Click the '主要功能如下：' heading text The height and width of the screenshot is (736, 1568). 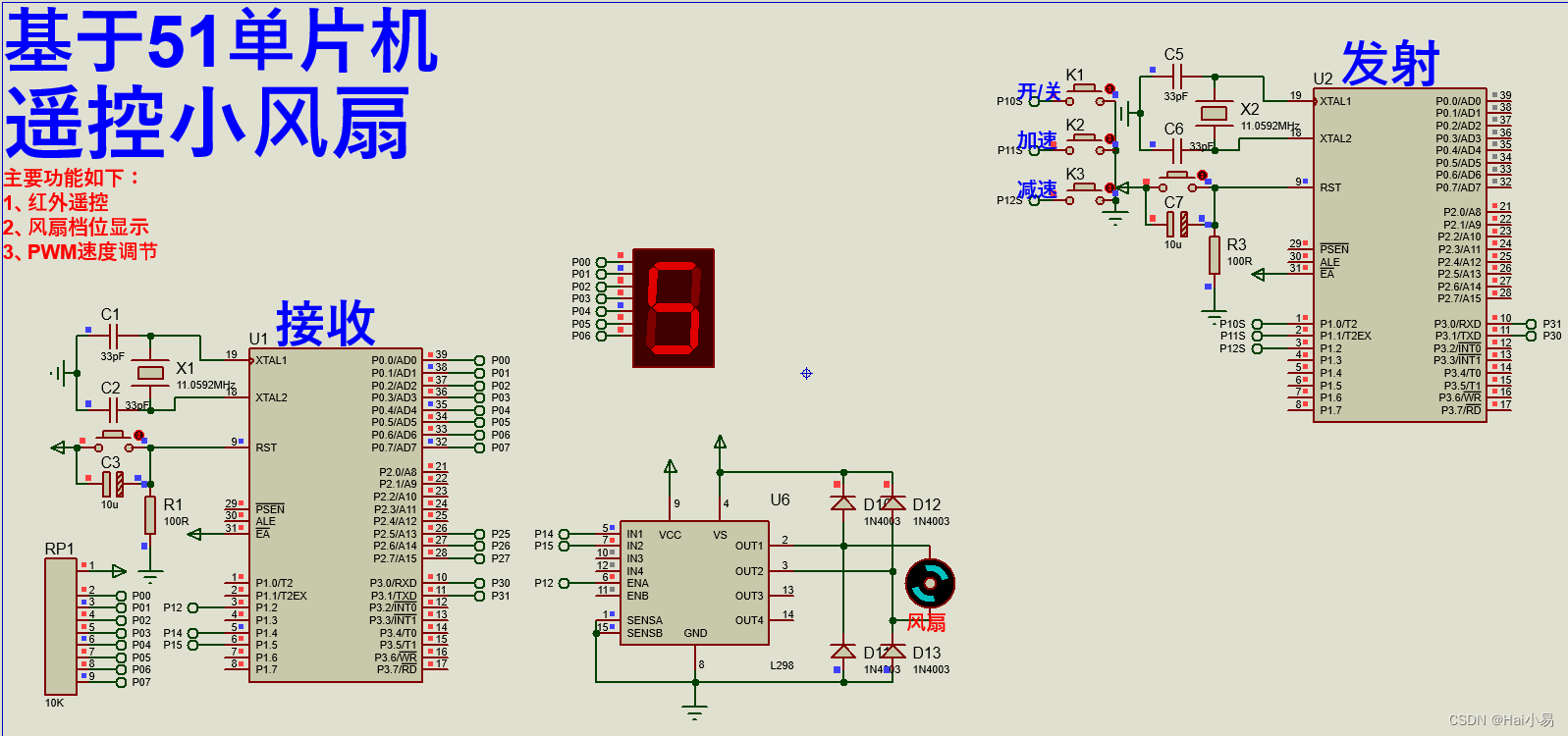(x=73, y=178)
